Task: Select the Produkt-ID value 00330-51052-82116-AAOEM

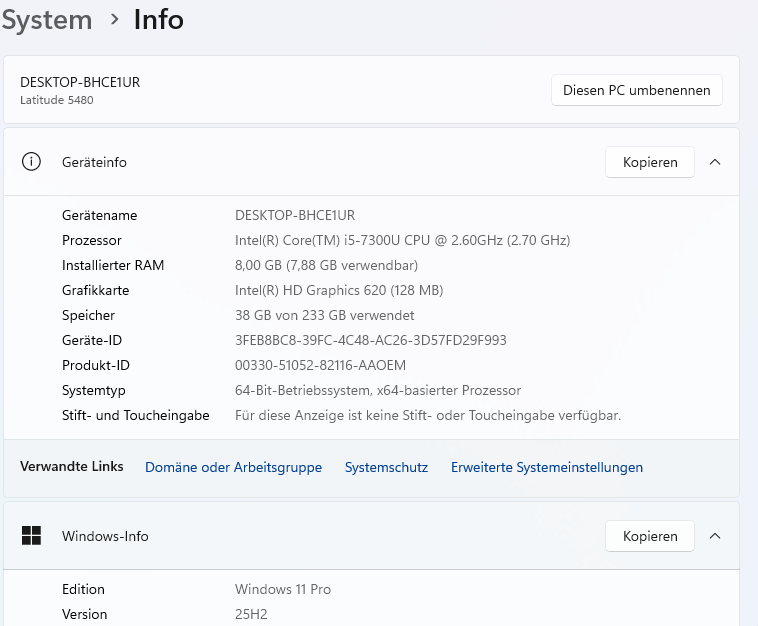Action: [x=321, y=365]
